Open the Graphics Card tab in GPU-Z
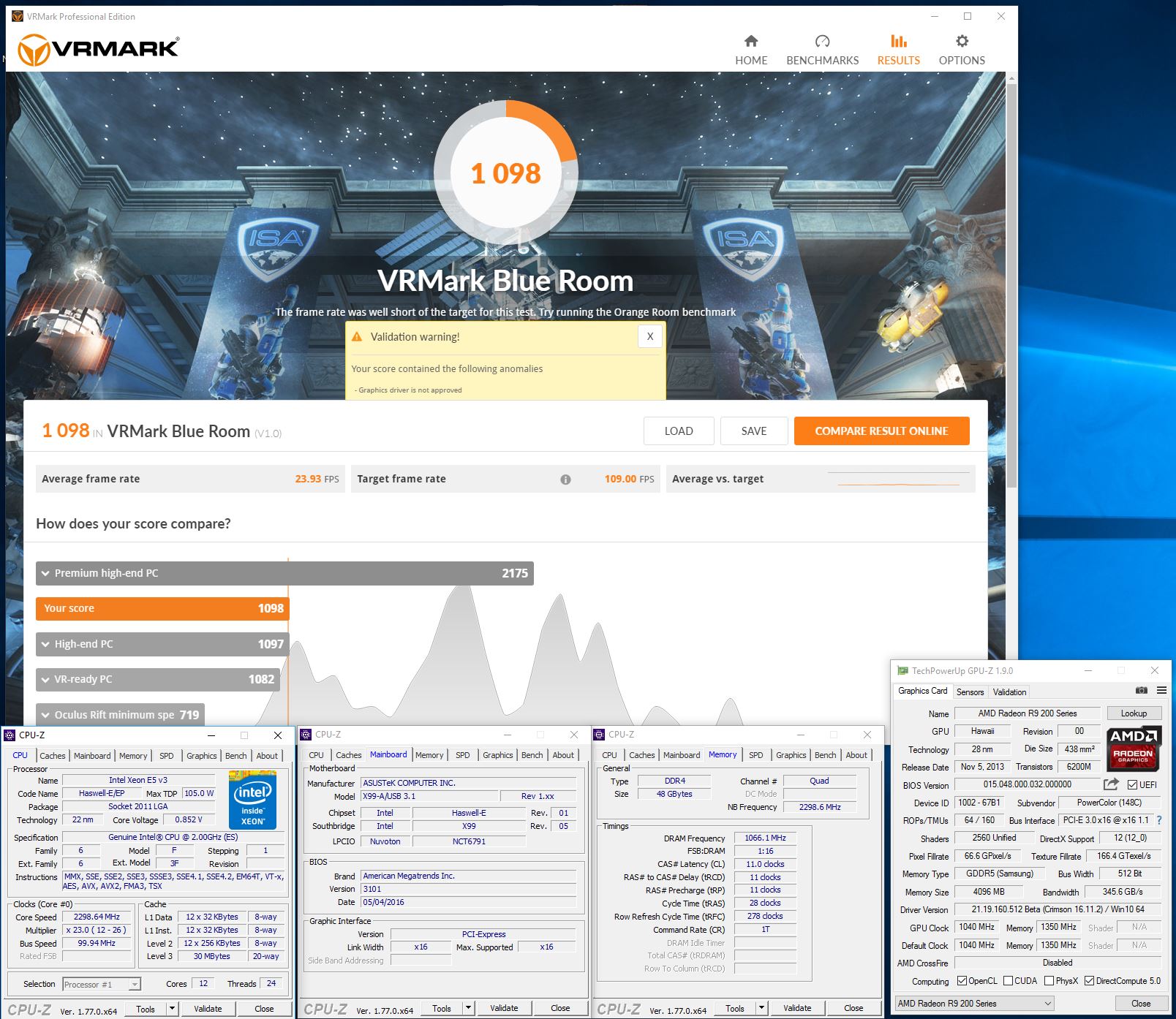 [922, 691]
